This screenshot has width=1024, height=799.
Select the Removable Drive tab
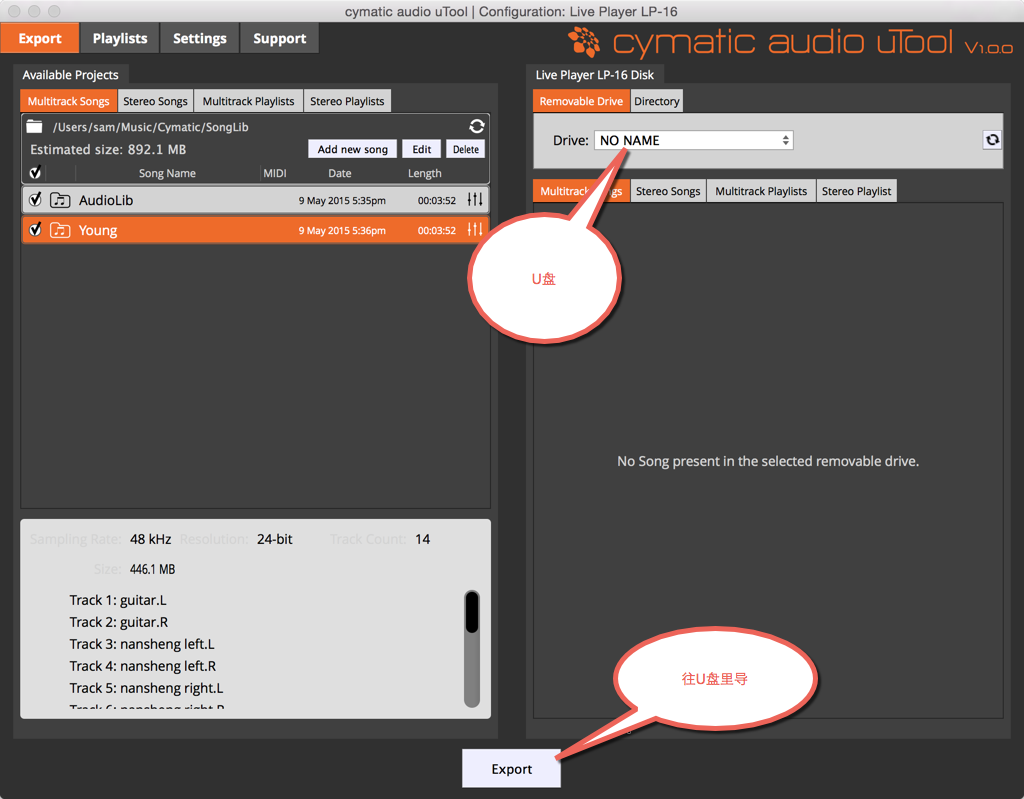tap(581, 101)
